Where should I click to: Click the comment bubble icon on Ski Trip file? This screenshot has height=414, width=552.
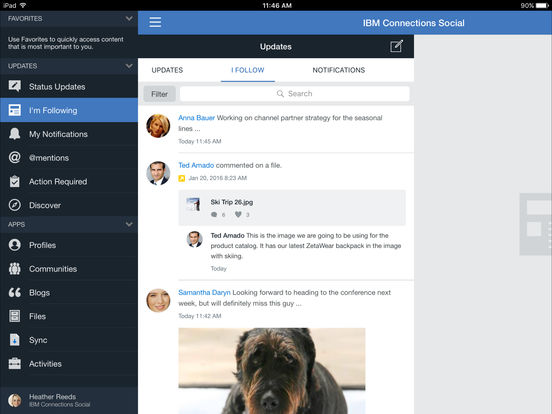[x=214, y=214]
